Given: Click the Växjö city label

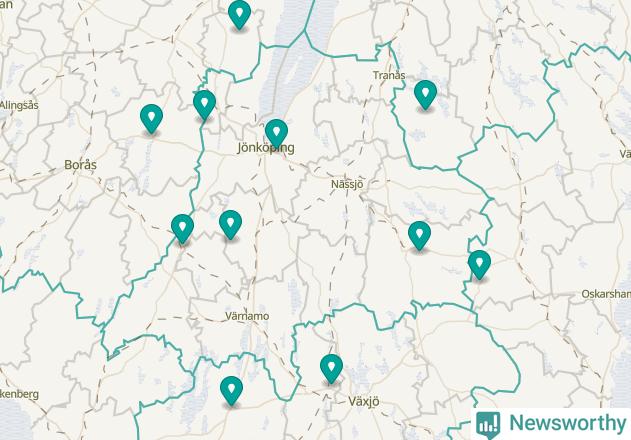Looking at the screenshot, I should [364, 401].
